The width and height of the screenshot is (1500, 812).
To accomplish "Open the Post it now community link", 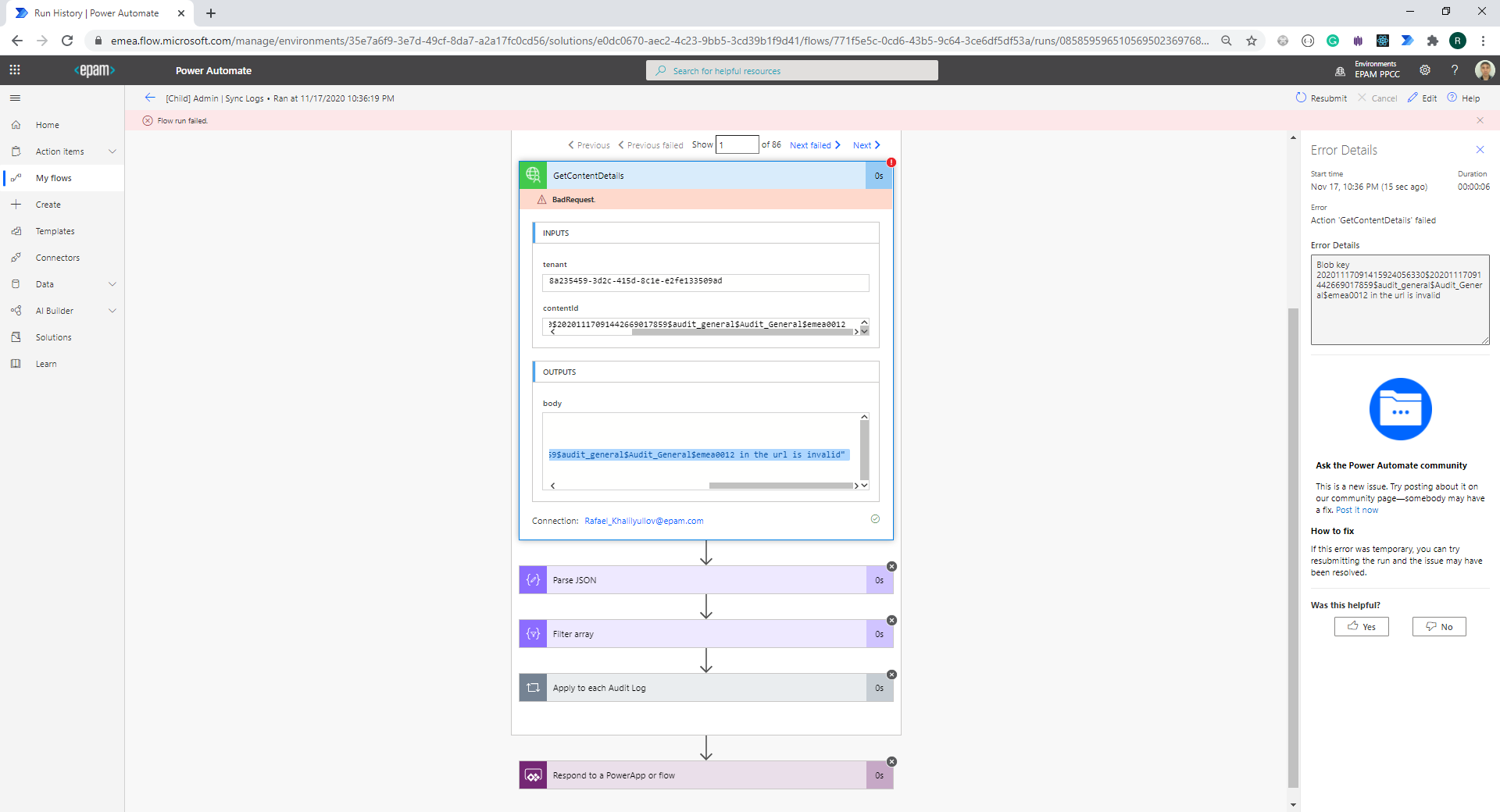I will [1357, 509].
